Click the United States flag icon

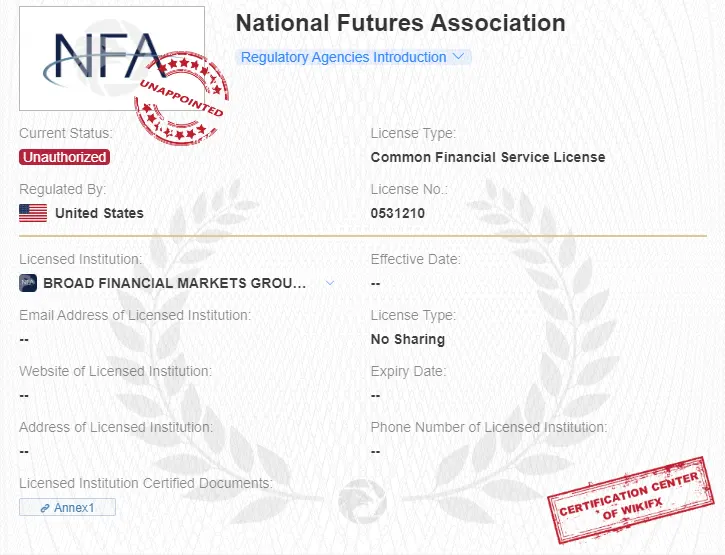[x=33, y=213]
